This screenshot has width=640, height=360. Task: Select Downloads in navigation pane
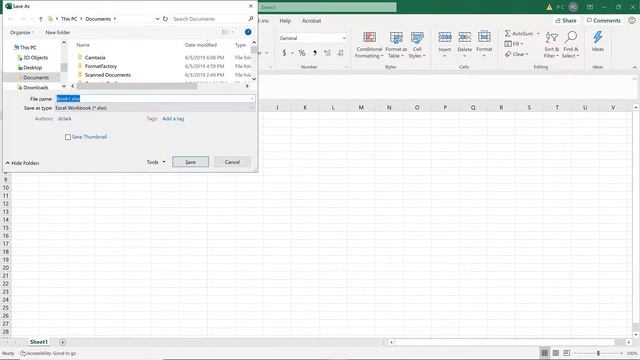point(36,88)
